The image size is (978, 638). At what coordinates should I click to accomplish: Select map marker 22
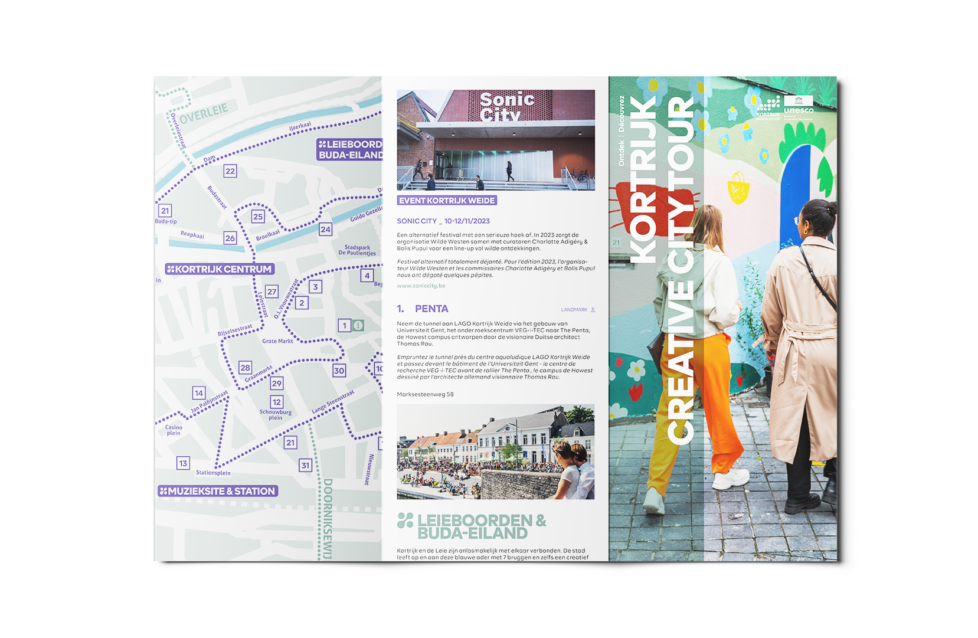(230, 171)
